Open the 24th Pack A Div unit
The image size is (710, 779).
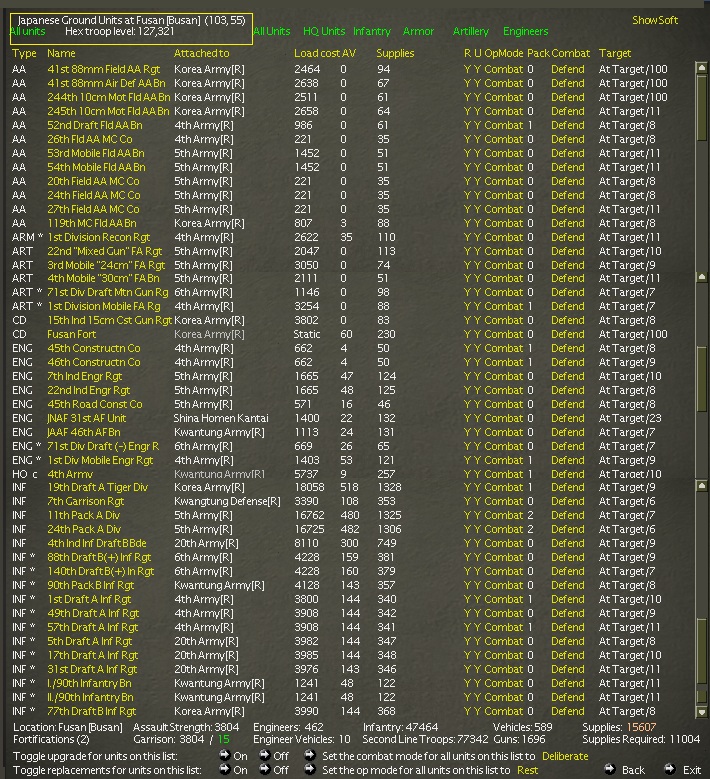[x=84, y=529]
